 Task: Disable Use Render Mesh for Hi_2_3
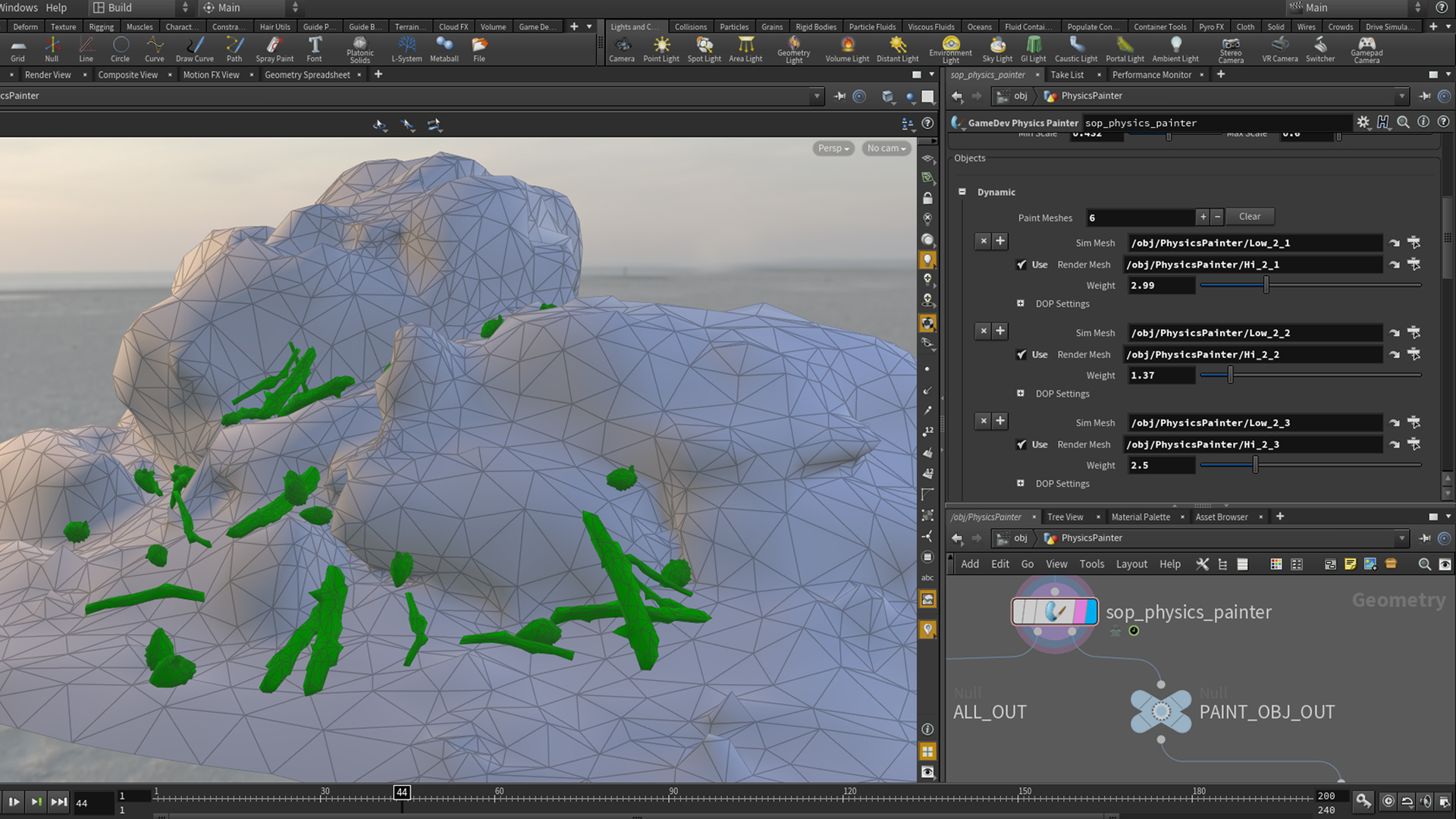coord(1021,445)
